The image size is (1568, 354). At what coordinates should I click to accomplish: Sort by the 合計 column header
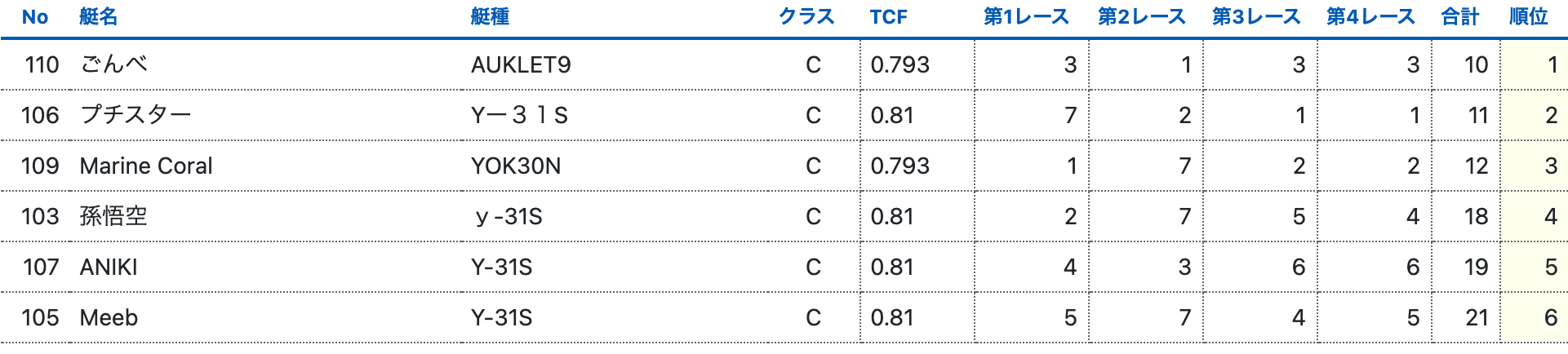[x=1459, y=17]
